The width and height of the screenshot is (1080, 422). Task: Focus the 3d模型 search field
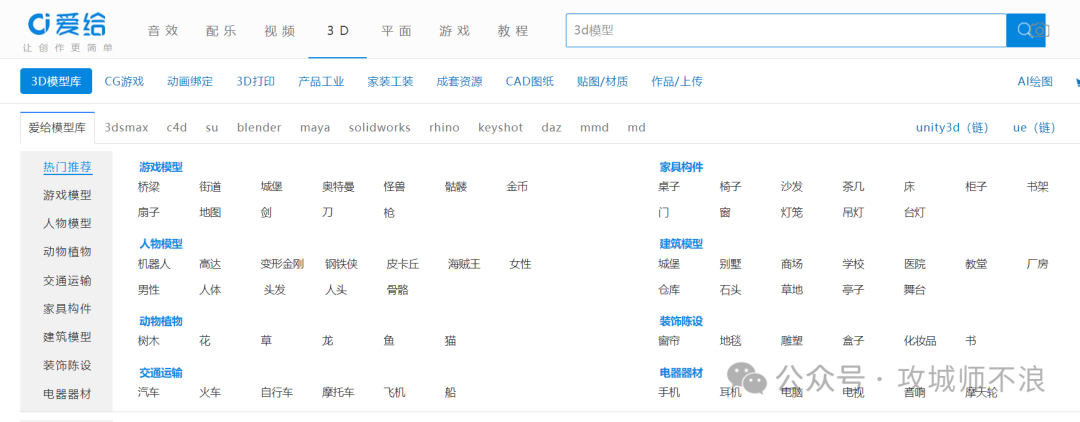[786, 30]
